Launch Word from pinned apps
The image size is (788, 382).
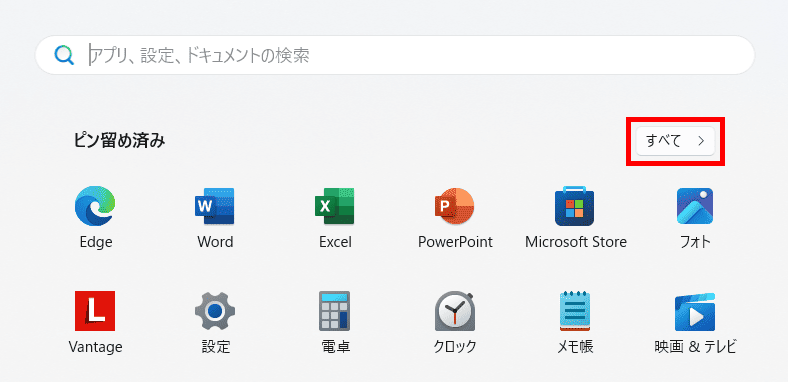coord(215,206)
